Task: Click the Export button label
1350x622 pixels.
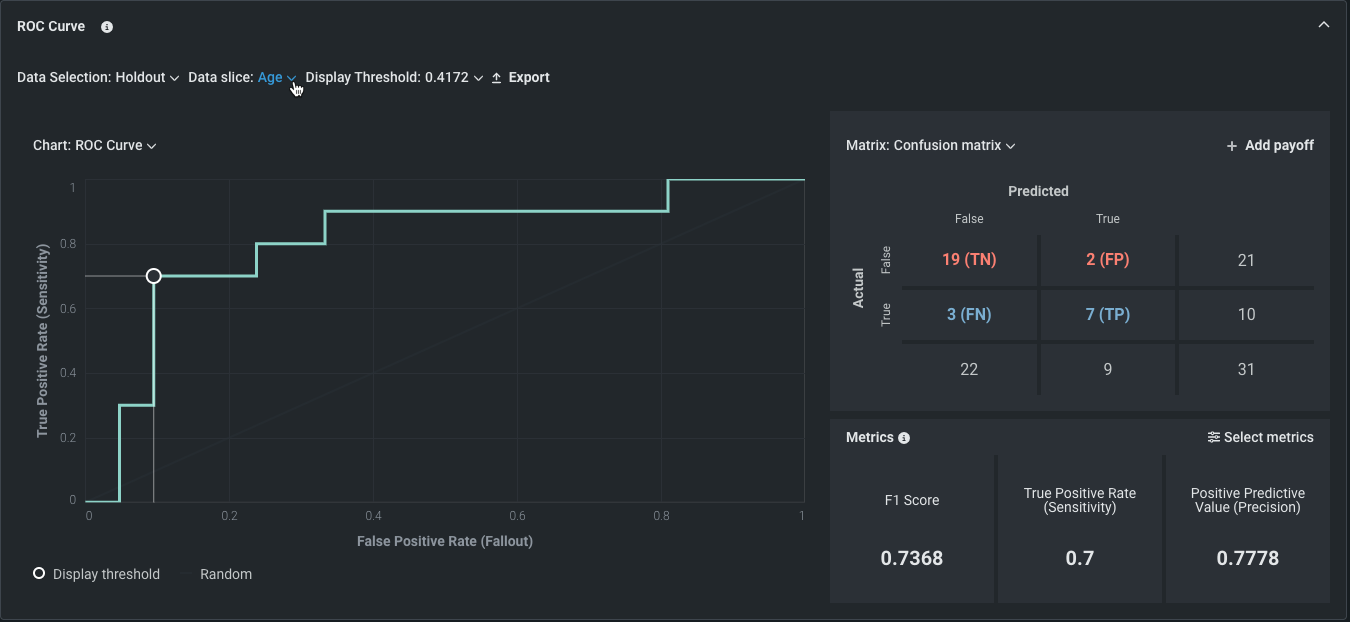Action: 529,77
